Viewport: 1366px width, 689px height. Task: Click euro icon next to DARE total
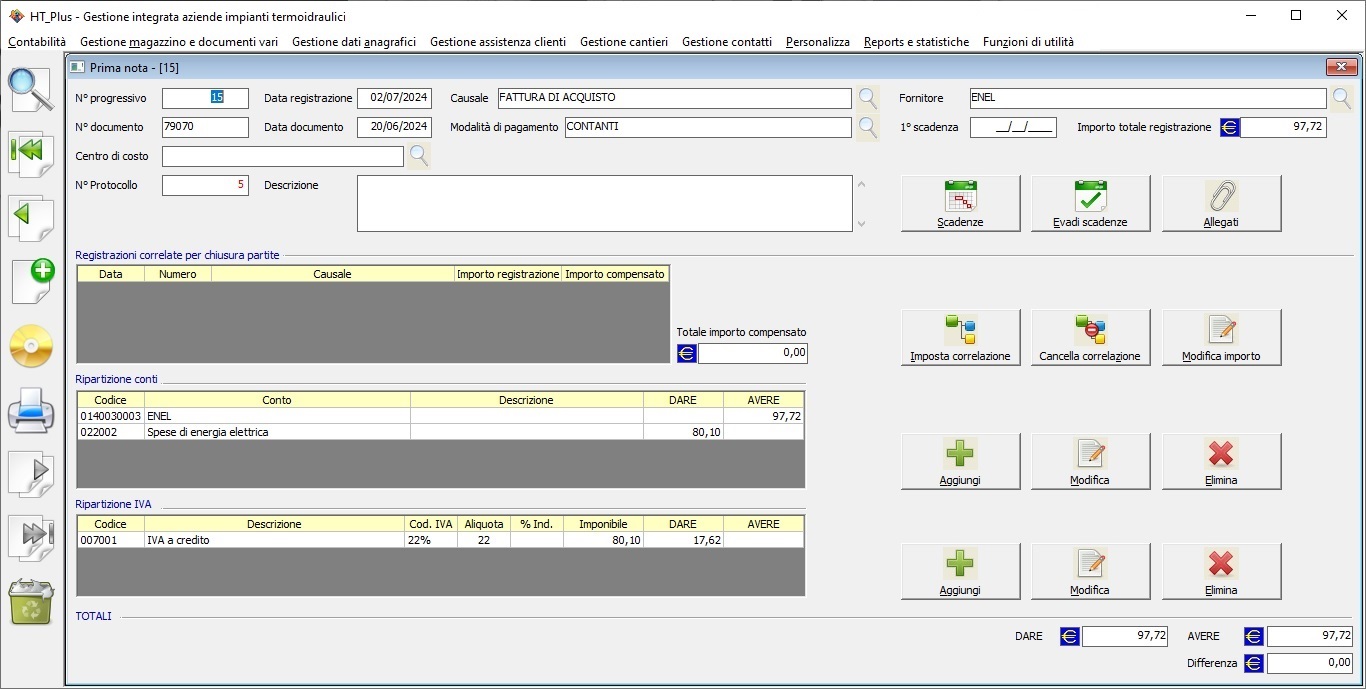(1070, 636)
